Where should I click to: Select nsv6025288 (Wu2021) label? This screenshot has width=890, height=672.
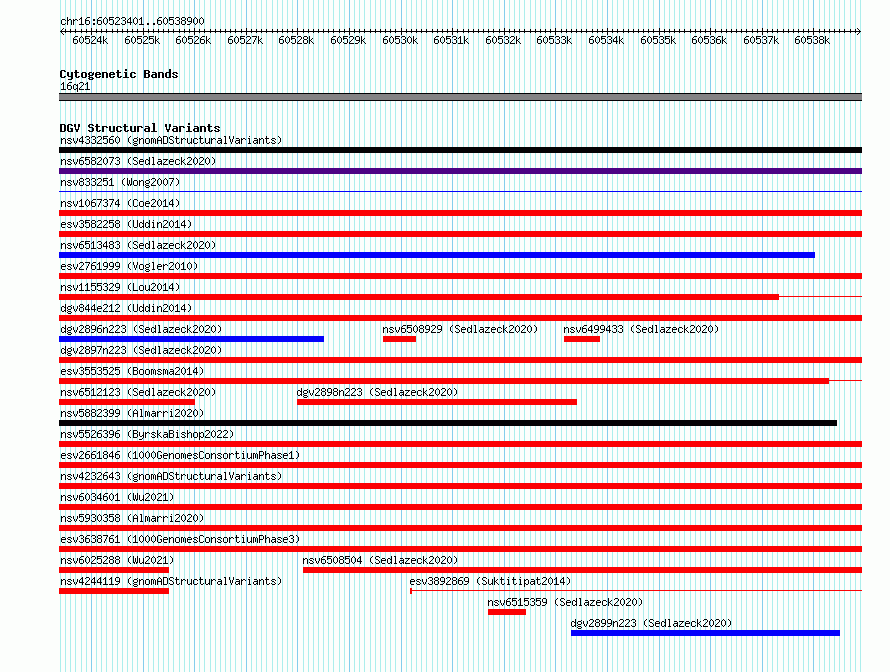tap(117, 560)
